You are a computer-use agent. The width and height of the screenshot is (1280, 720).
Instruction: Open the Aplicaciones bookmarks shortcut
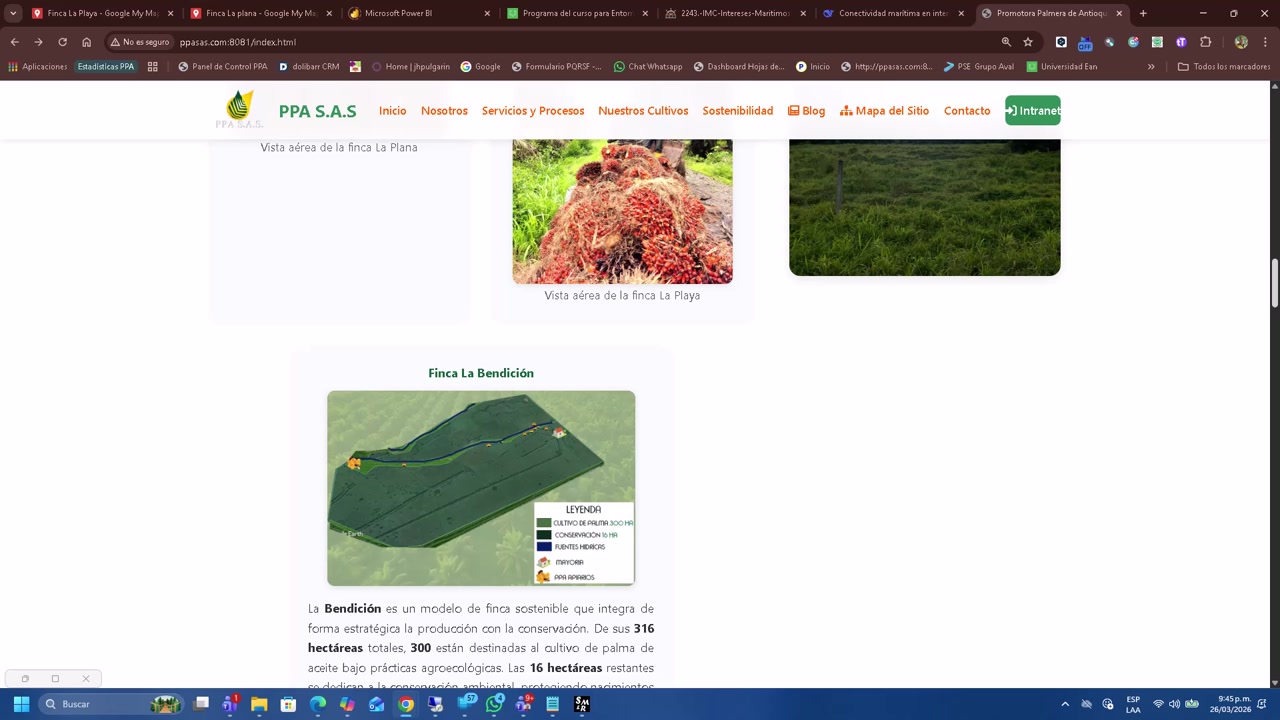(38, 67)
